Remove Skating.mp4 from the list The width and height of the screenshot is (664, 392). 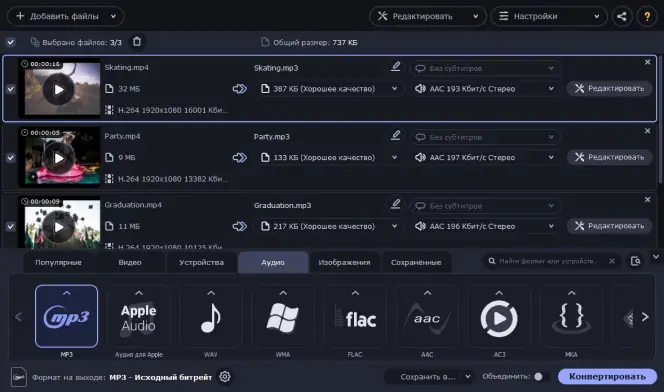click(647, 62)
